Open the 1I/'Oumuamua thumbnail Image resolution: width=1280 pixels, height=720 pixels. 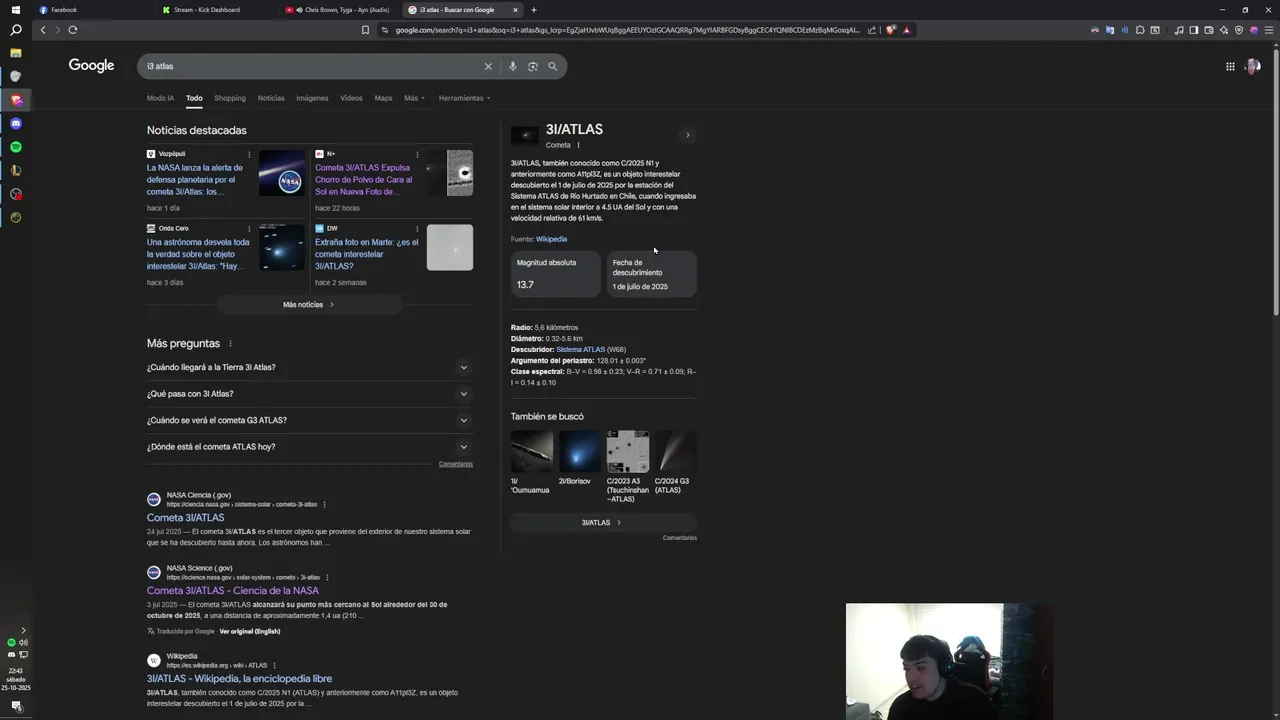(531, 452)
